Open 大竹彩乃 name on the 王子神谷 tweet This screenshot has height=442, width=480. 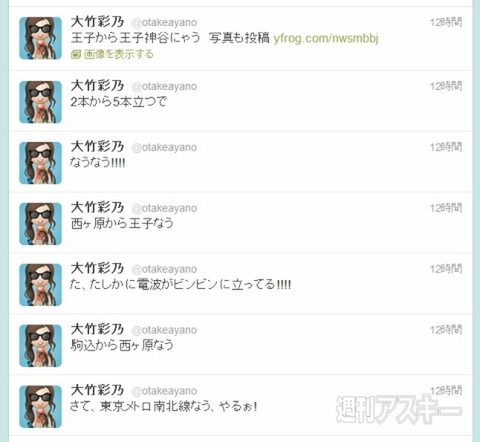tap(97, 22)
